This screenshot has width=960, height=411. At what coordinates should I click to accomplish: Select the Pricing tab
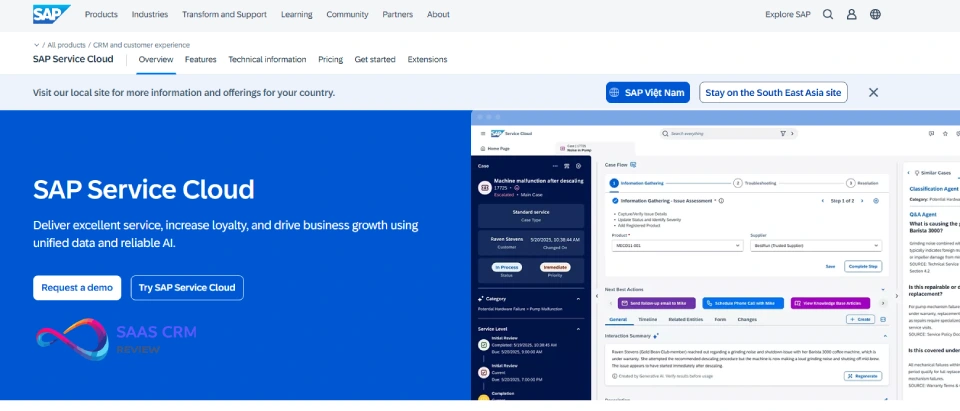pos(330,60)
